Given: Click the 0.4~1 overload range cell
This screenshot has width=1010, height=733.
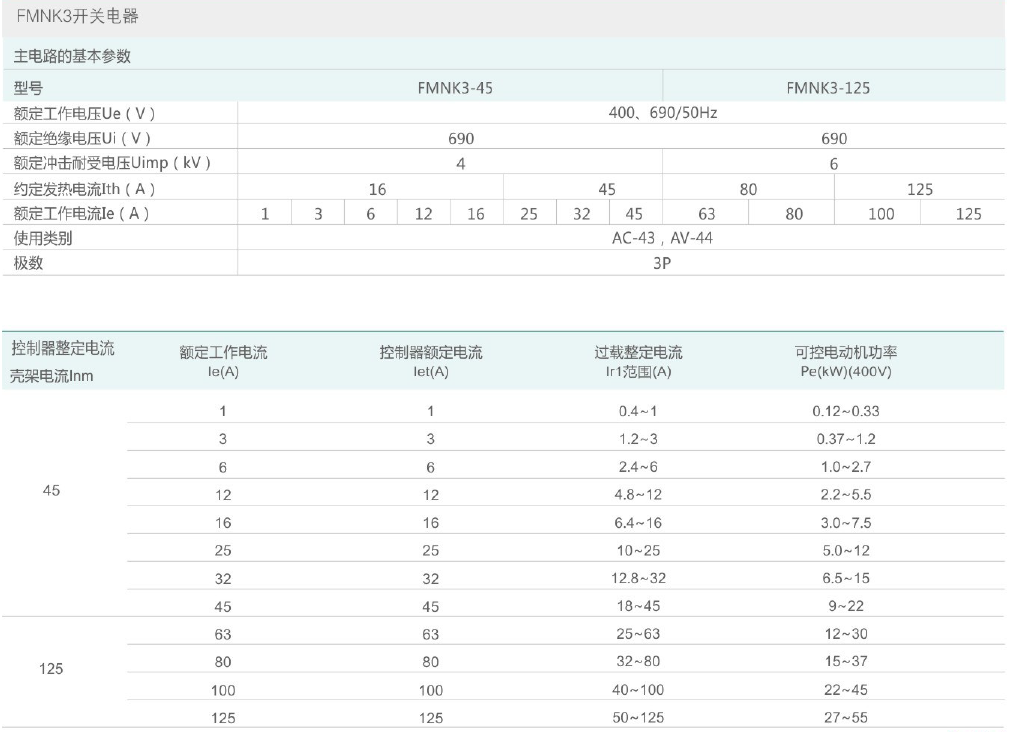Looking at the screenshot, I should click(x=638, y=411).
